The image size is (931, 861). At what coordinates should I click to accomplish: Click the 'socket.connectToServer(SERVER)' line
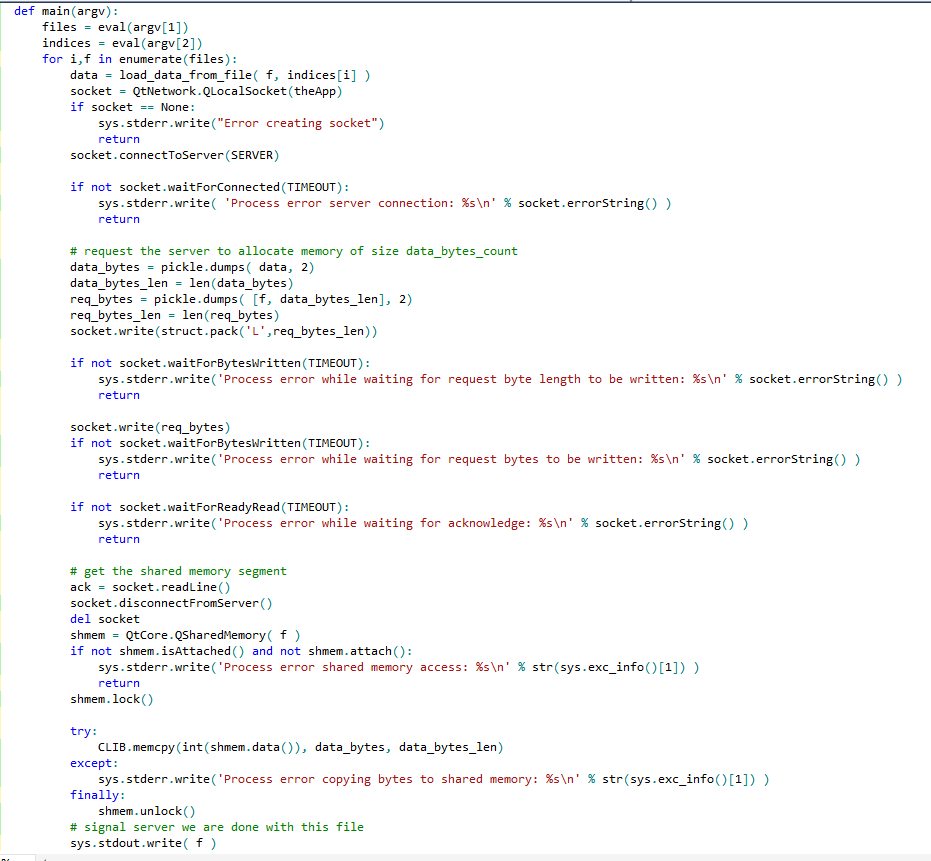175,155
